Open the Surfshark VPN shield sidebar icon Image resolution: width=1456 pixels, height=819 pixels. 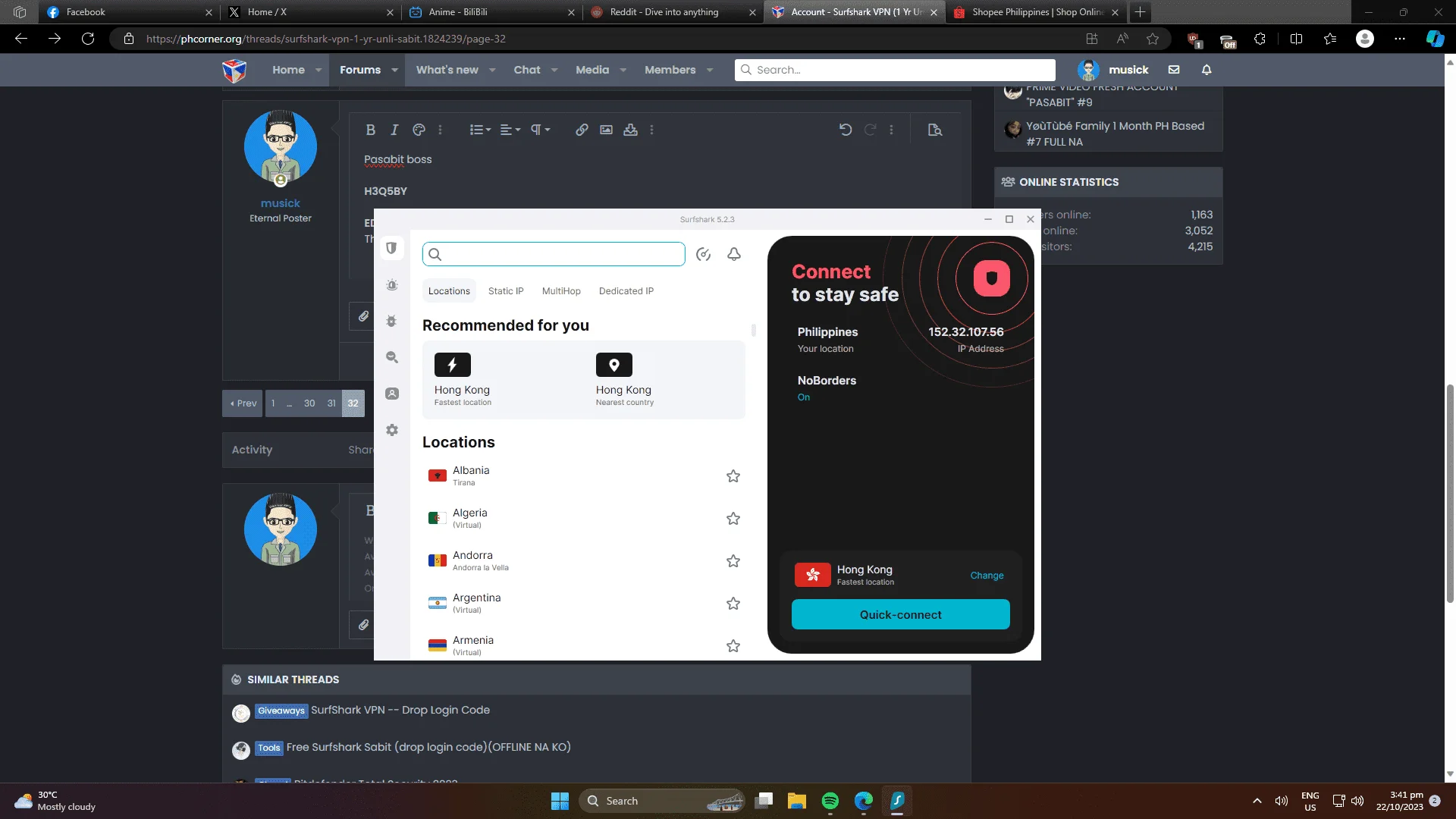tap(391, 248)
